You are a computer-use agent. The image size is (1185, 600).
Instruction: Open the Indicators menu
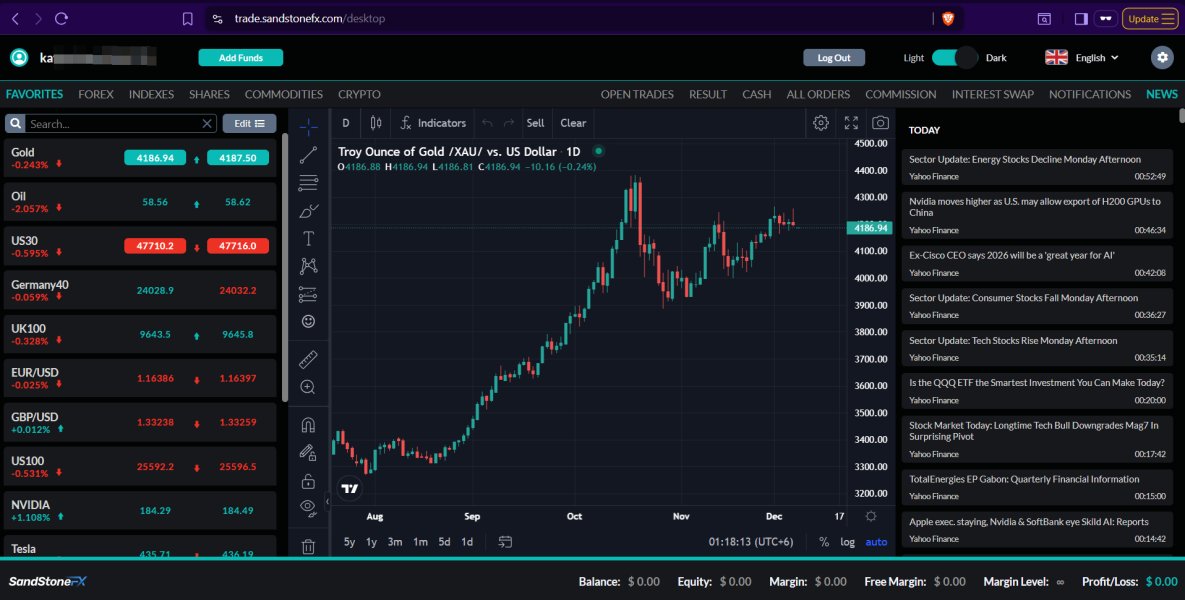tap(433, 123)
